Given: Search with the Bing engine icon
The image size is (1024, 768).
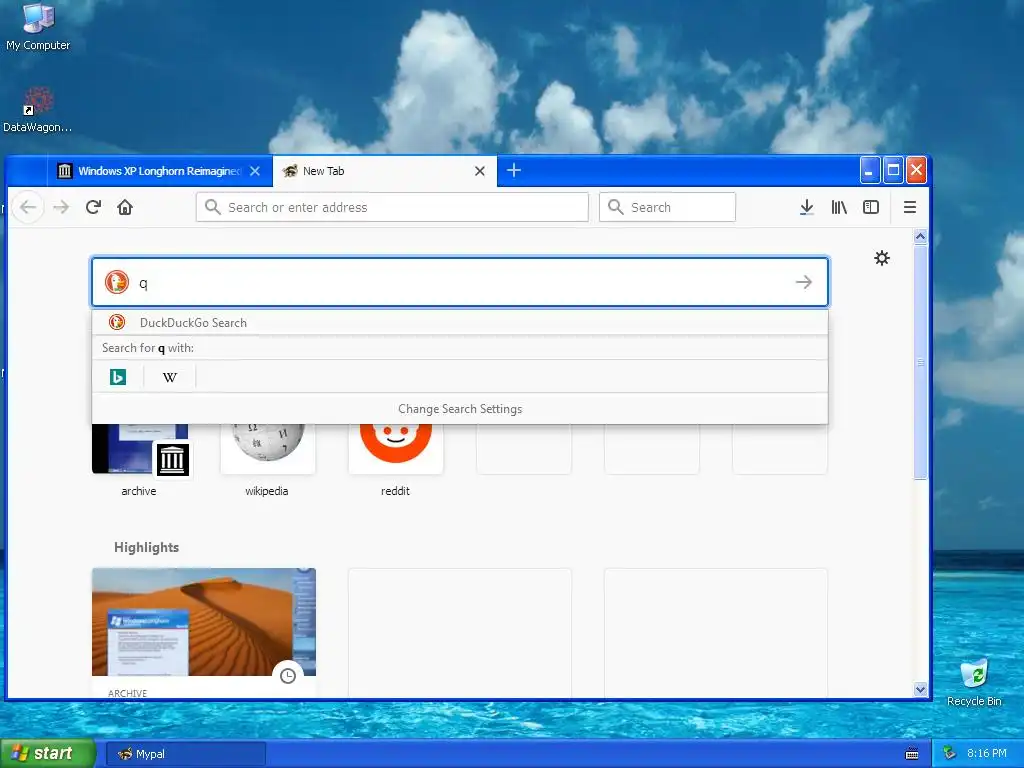Looking at the screenshot, I should [118, 377].
